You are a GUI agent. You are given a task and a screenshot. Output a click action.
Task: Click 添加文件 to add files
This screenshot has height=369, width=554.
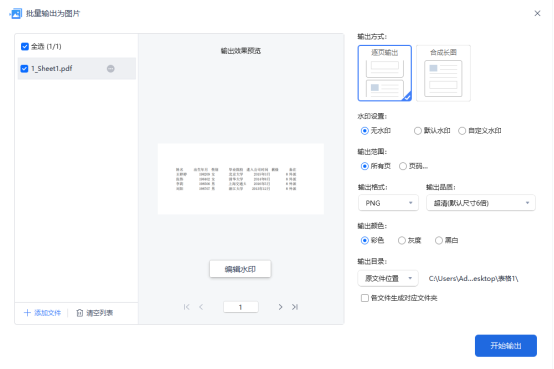42,313
